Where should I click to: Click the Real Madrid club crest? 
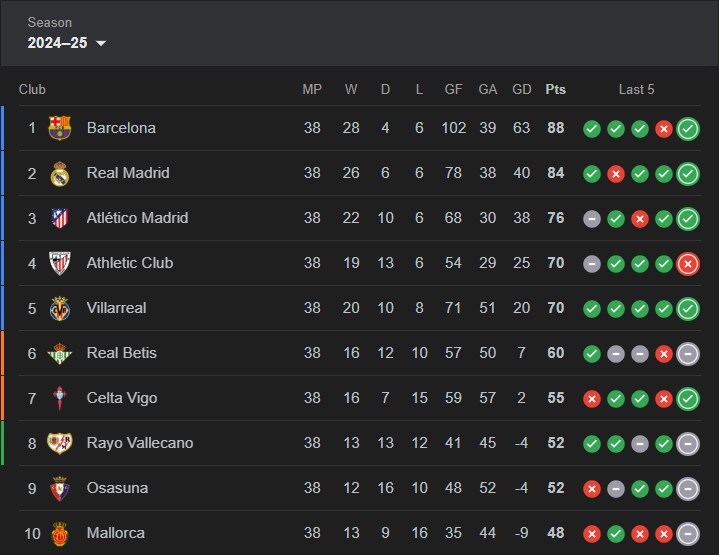[x=60, y=173]
